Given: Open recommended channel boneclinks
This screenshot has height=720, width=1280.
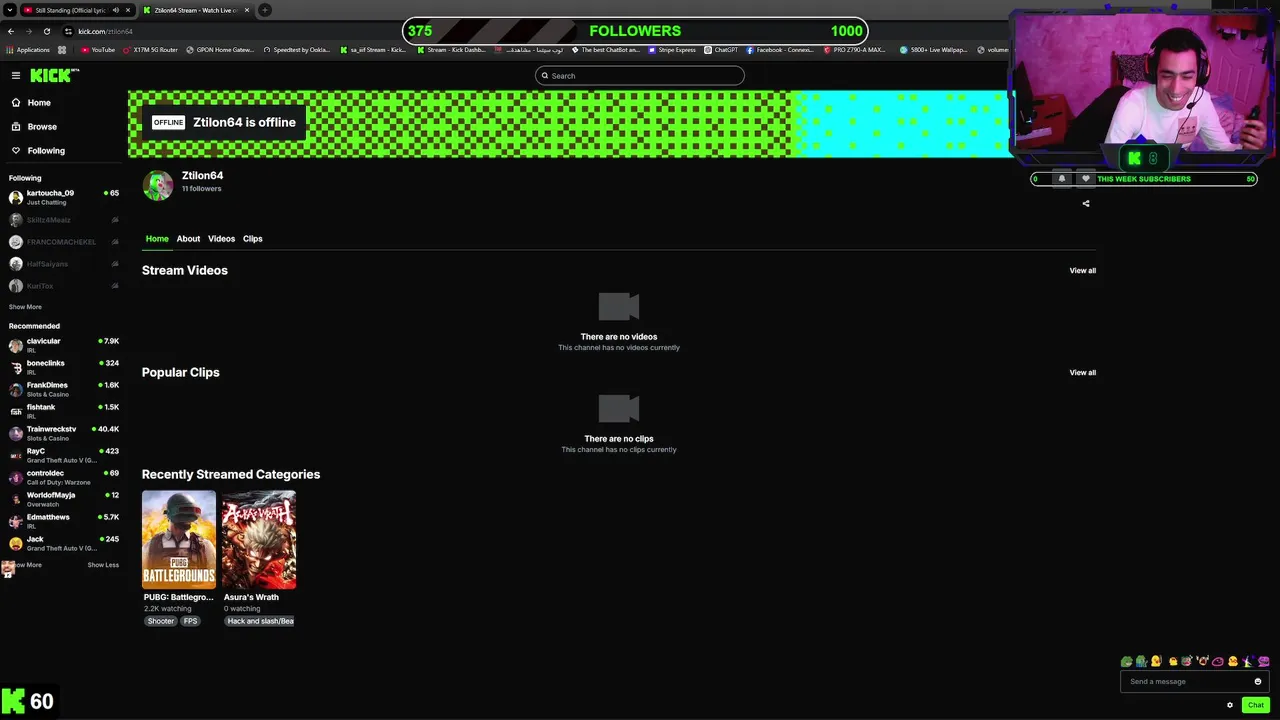Looking at the screenshot, I should [x=64, y=367].
